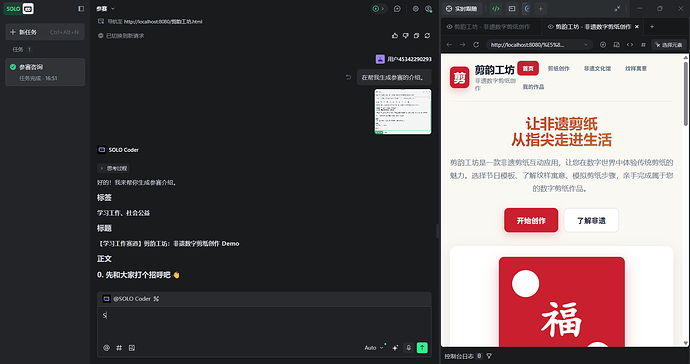Expand the 思考过程 thinking section

coord(114,168)
